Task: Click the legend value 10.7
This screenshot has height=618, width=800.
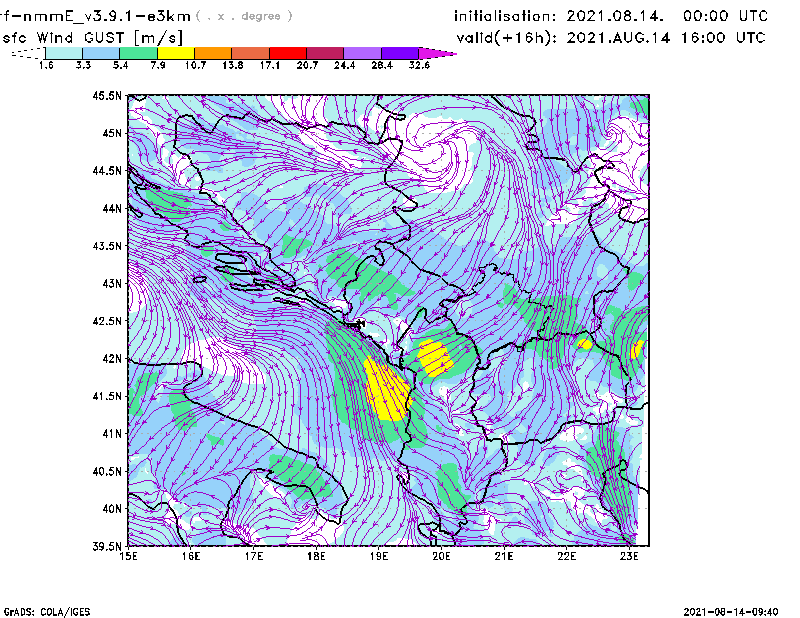Action: click(x=195, y=65)
